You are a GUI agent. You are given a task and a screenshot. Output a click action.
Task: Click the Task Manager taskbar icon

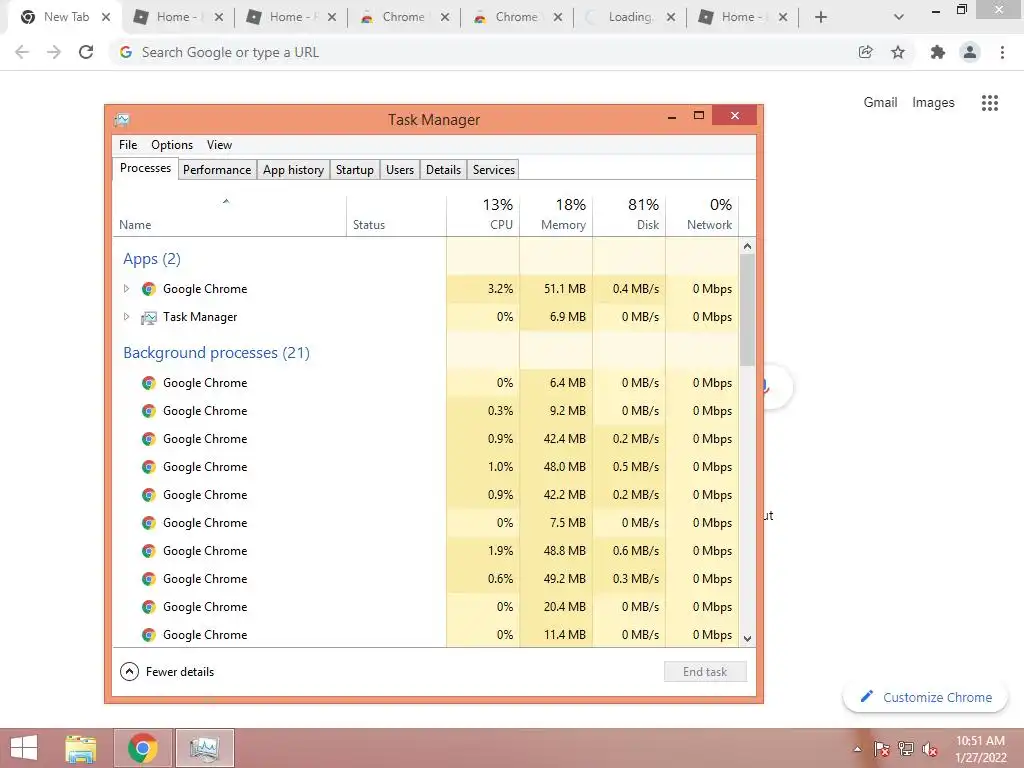[204, 748]
